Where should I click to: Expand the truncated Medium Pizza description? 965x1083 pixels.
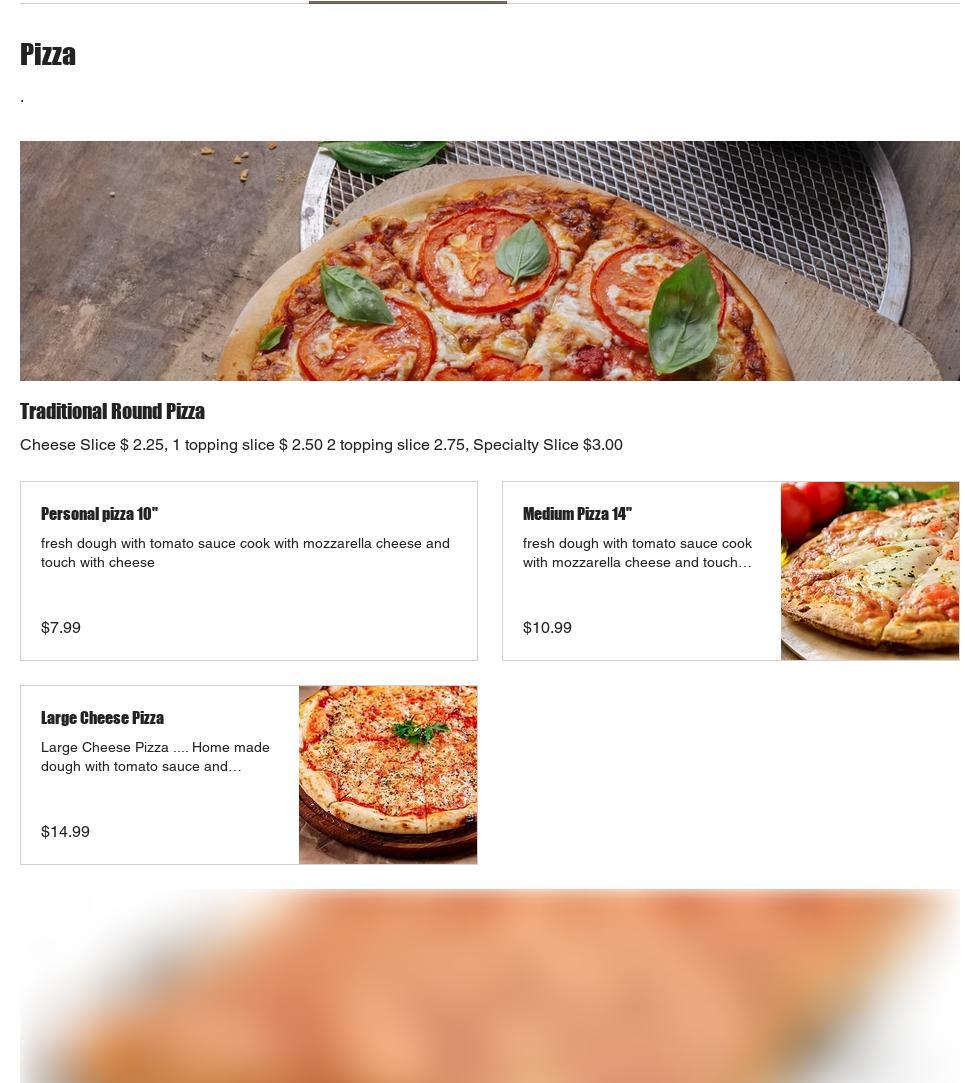point(637,553)
